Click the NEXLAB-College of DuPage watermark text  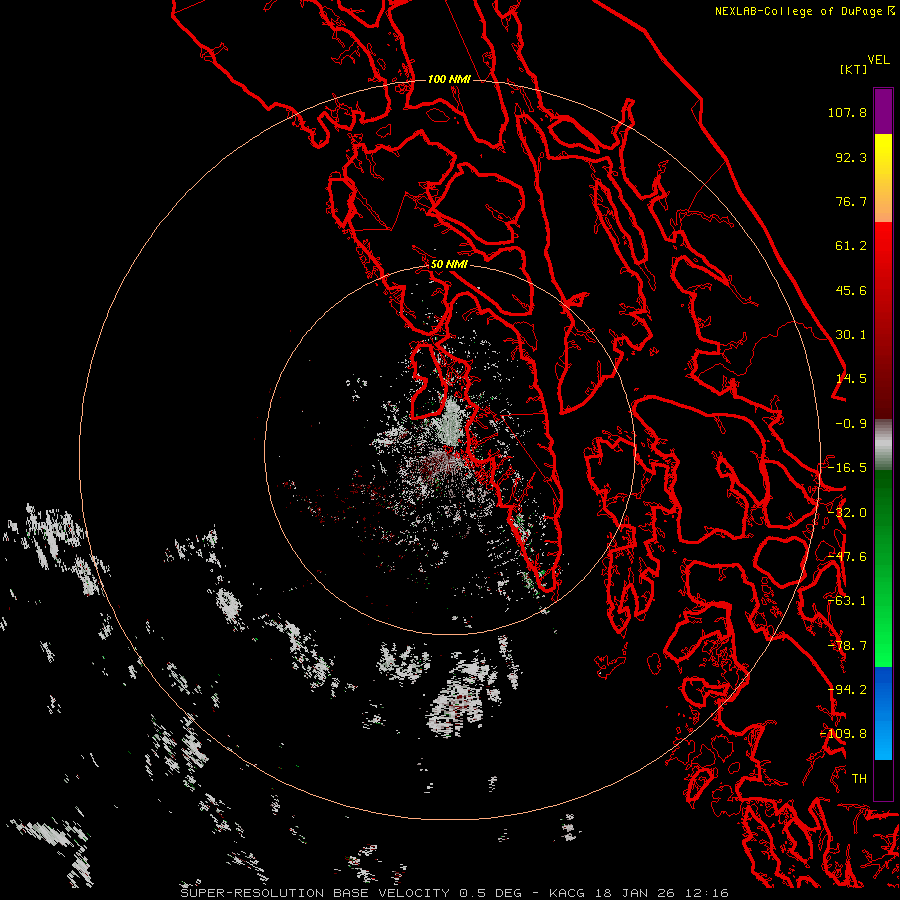[x=799, y=11]
